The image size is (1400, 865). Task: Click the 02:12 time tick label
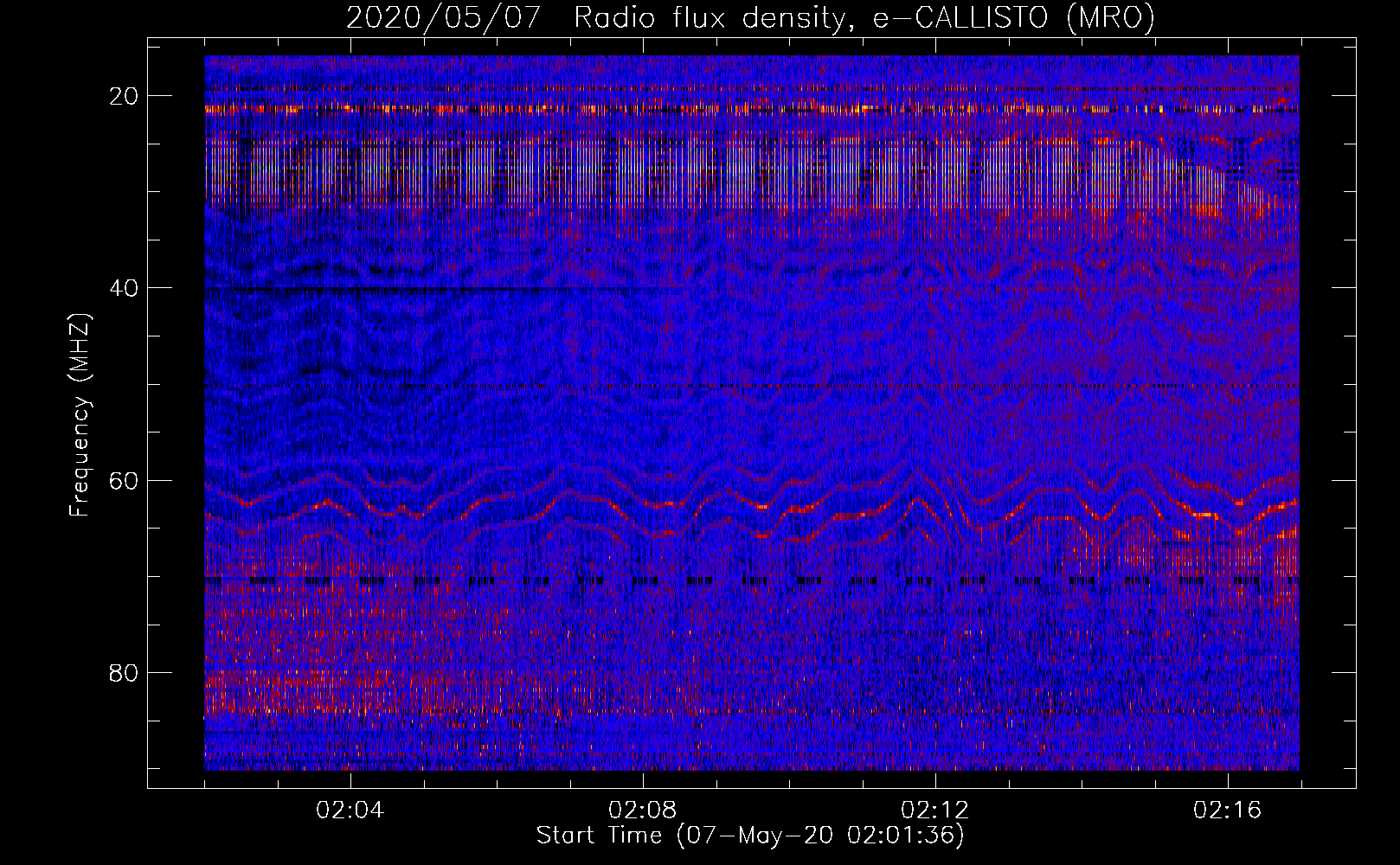click(934, 810)
